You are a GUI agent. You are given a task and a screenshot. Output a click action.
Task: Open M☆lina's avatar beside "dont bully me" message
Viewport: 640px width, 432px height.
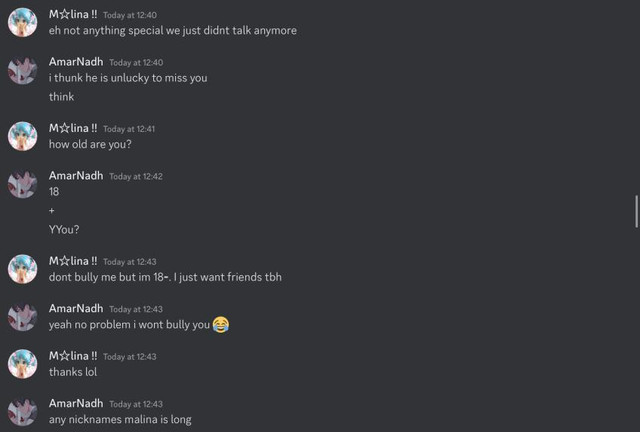point(22,269)
